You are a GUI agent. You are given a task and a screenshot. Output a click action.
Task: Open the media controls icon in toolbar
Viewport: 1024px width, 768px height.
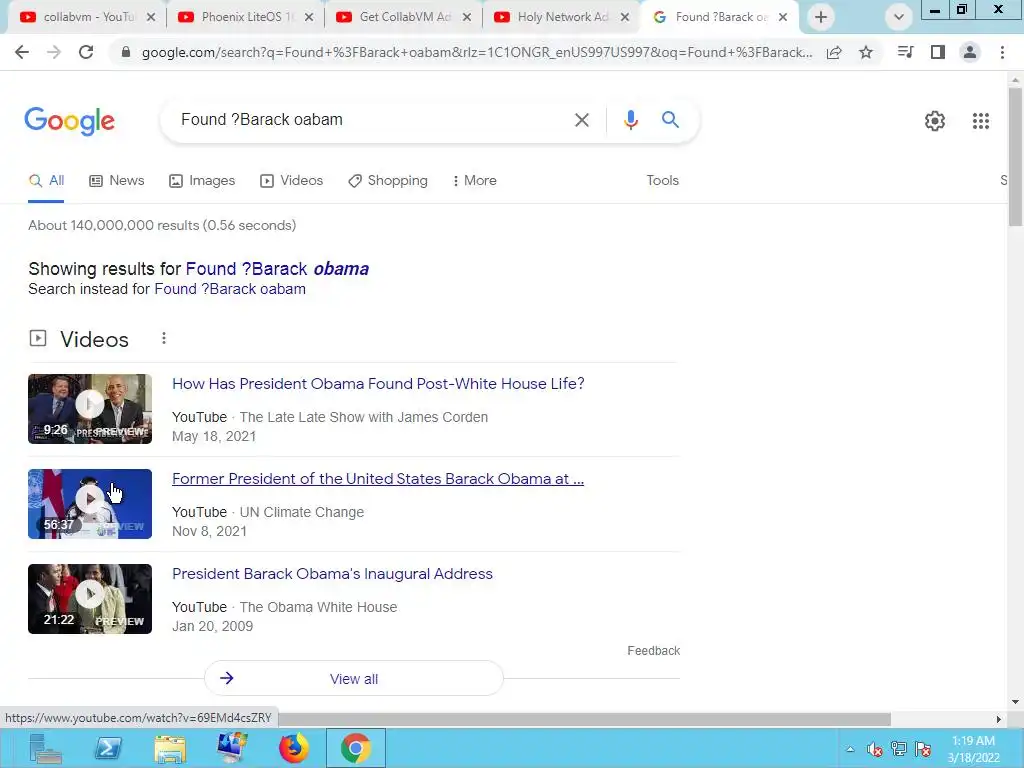click(x=905, y=52)
